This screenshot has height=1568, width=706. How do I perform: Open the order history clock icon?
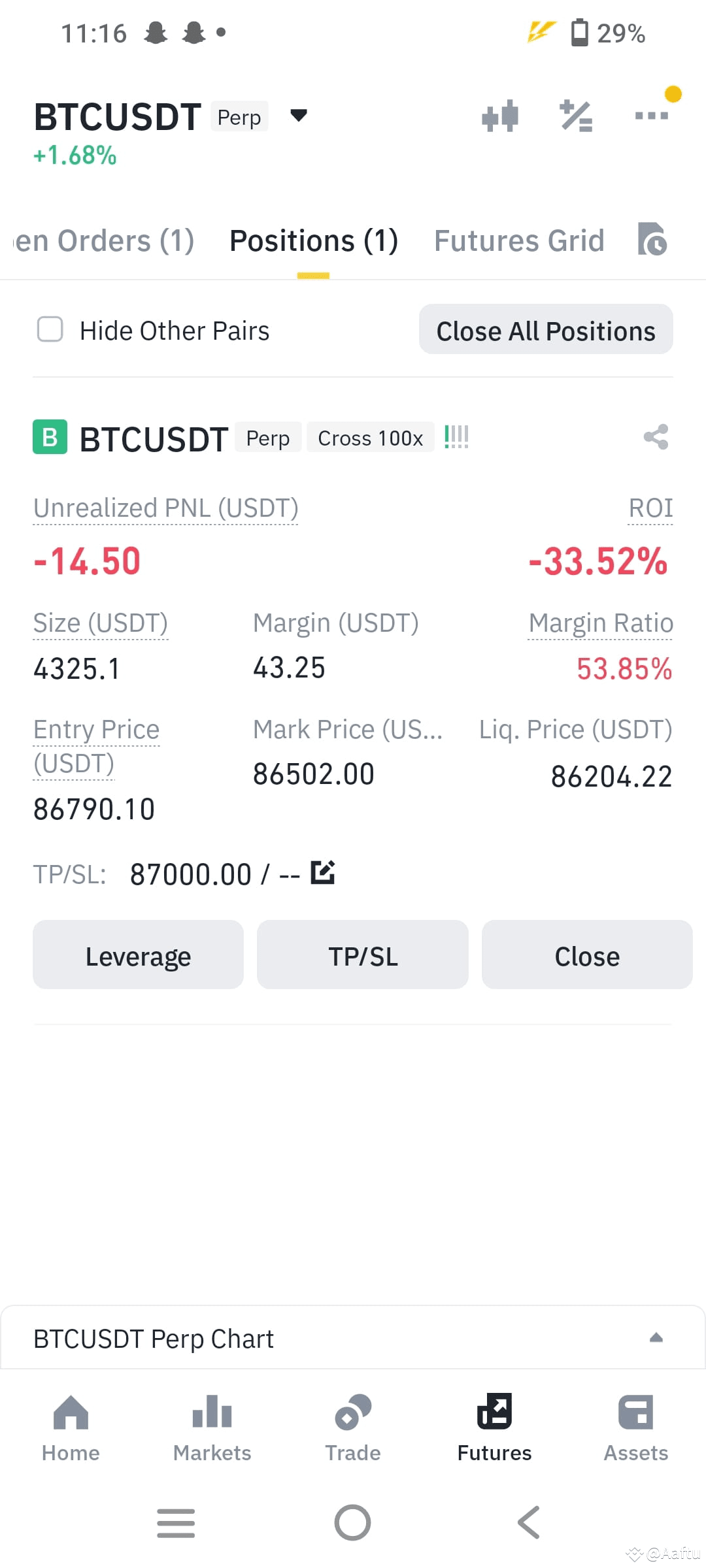pyautogui.click(x=652, y=239)
